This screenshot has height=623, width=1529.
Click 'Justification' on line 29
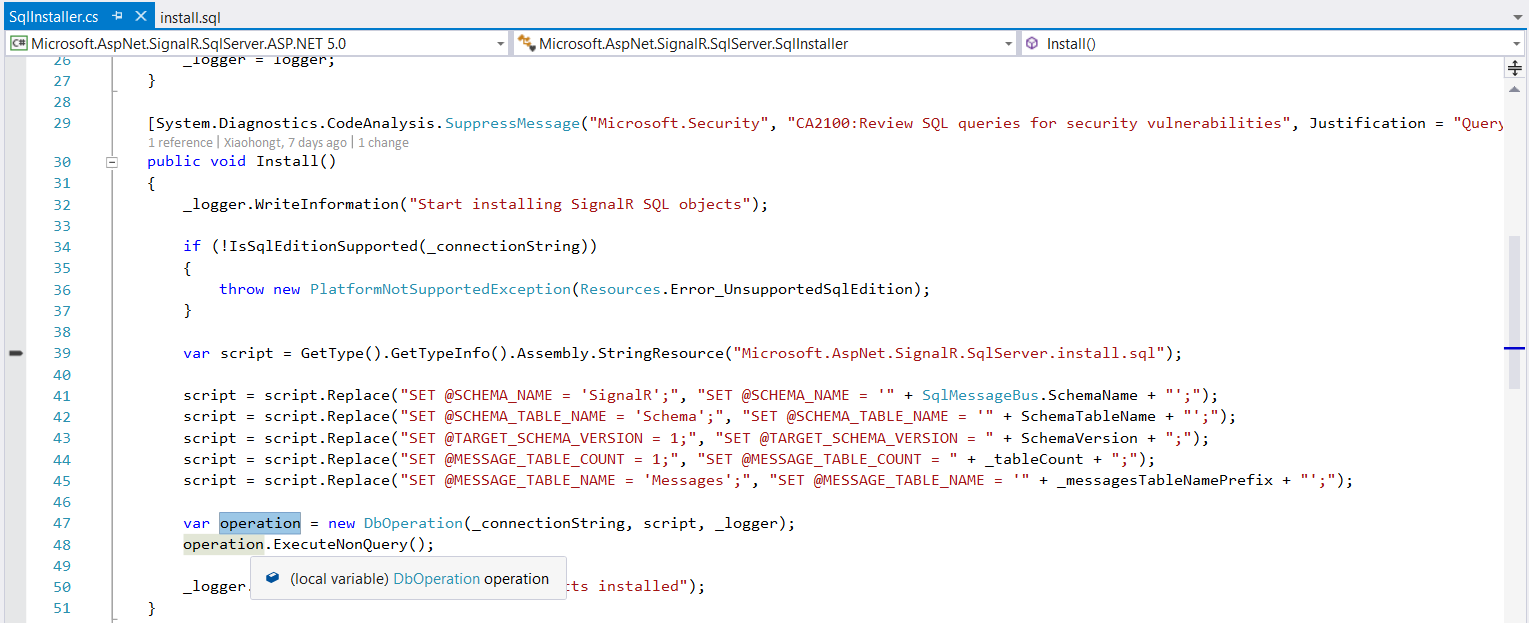[1368, 123]
